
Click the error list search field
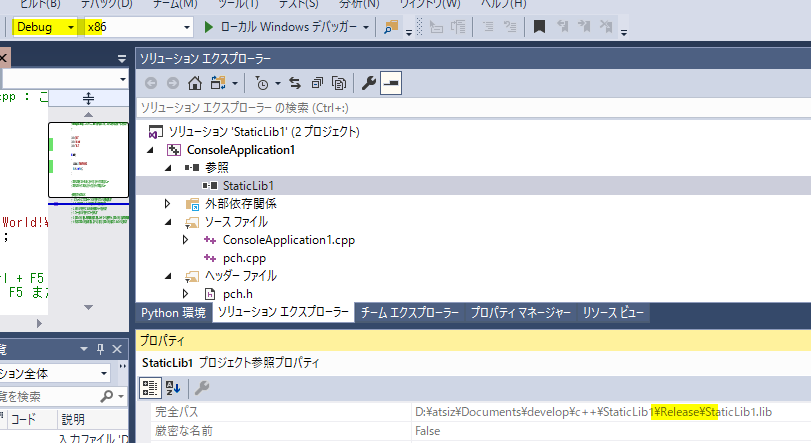tap(48, 396)
